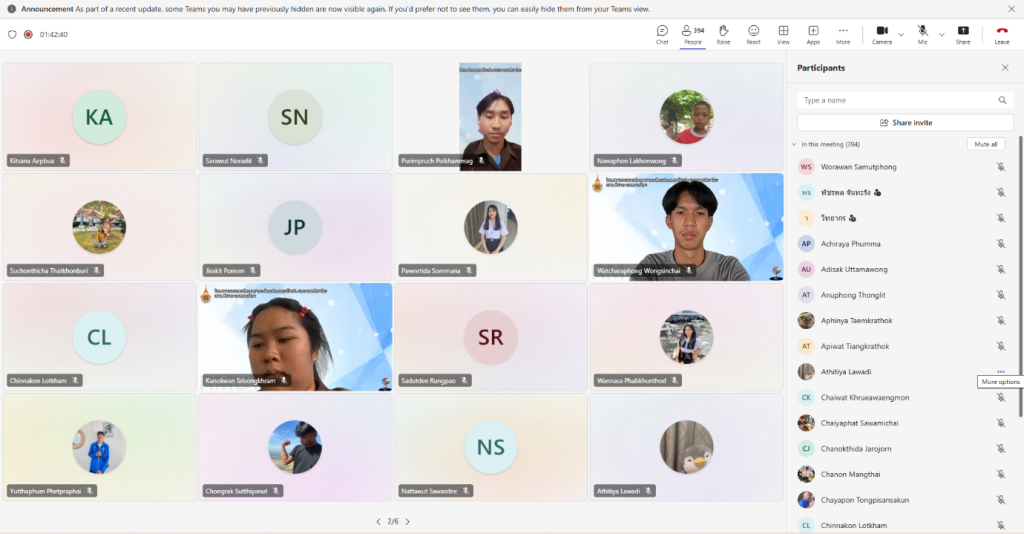Open the React emoji menu
The width and height of the screenshot is (1024, 534).
[x=753, y=34]
